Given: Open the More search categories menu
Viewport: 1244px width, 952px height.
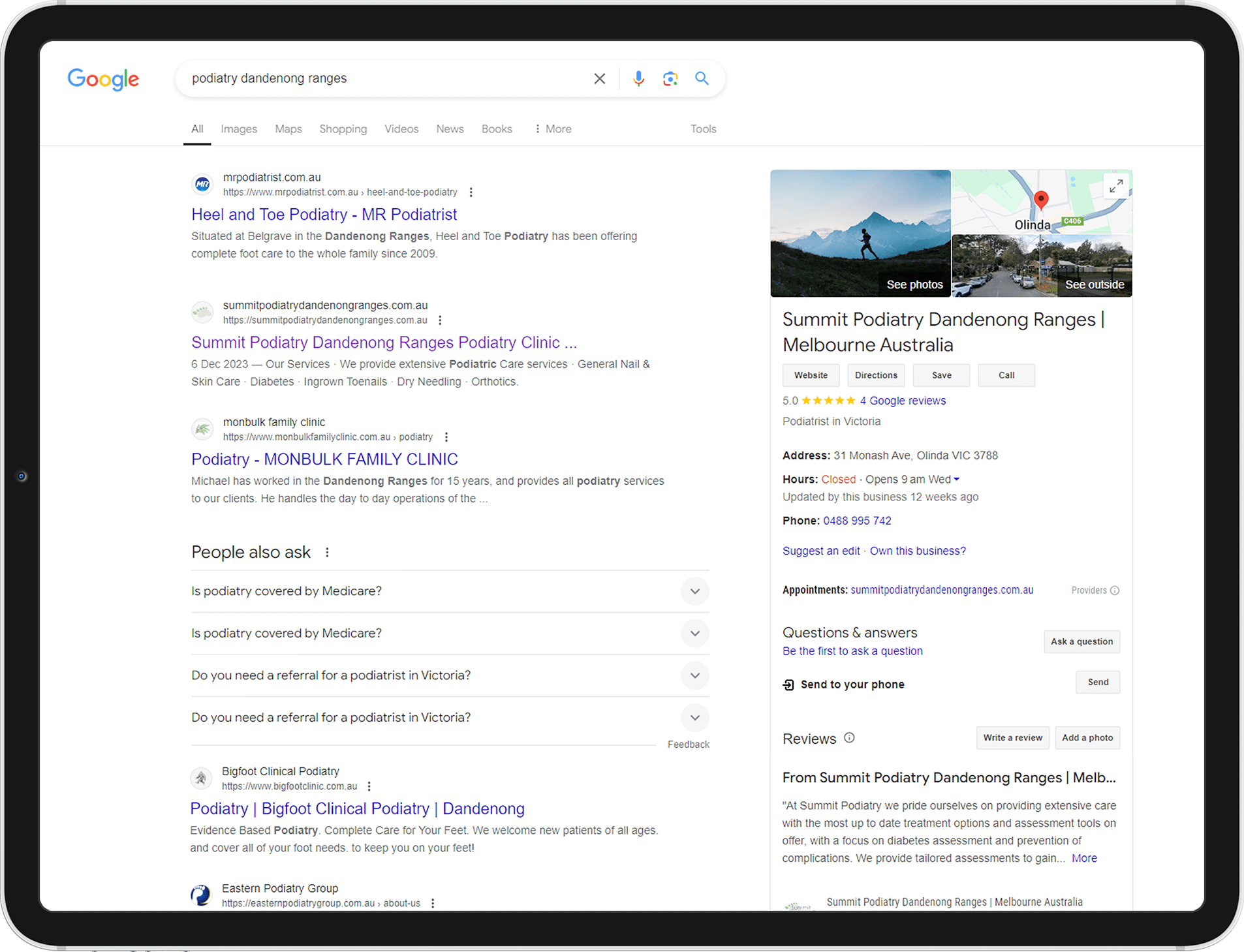Looking at the screenshot, I should [x=553, y=129].
